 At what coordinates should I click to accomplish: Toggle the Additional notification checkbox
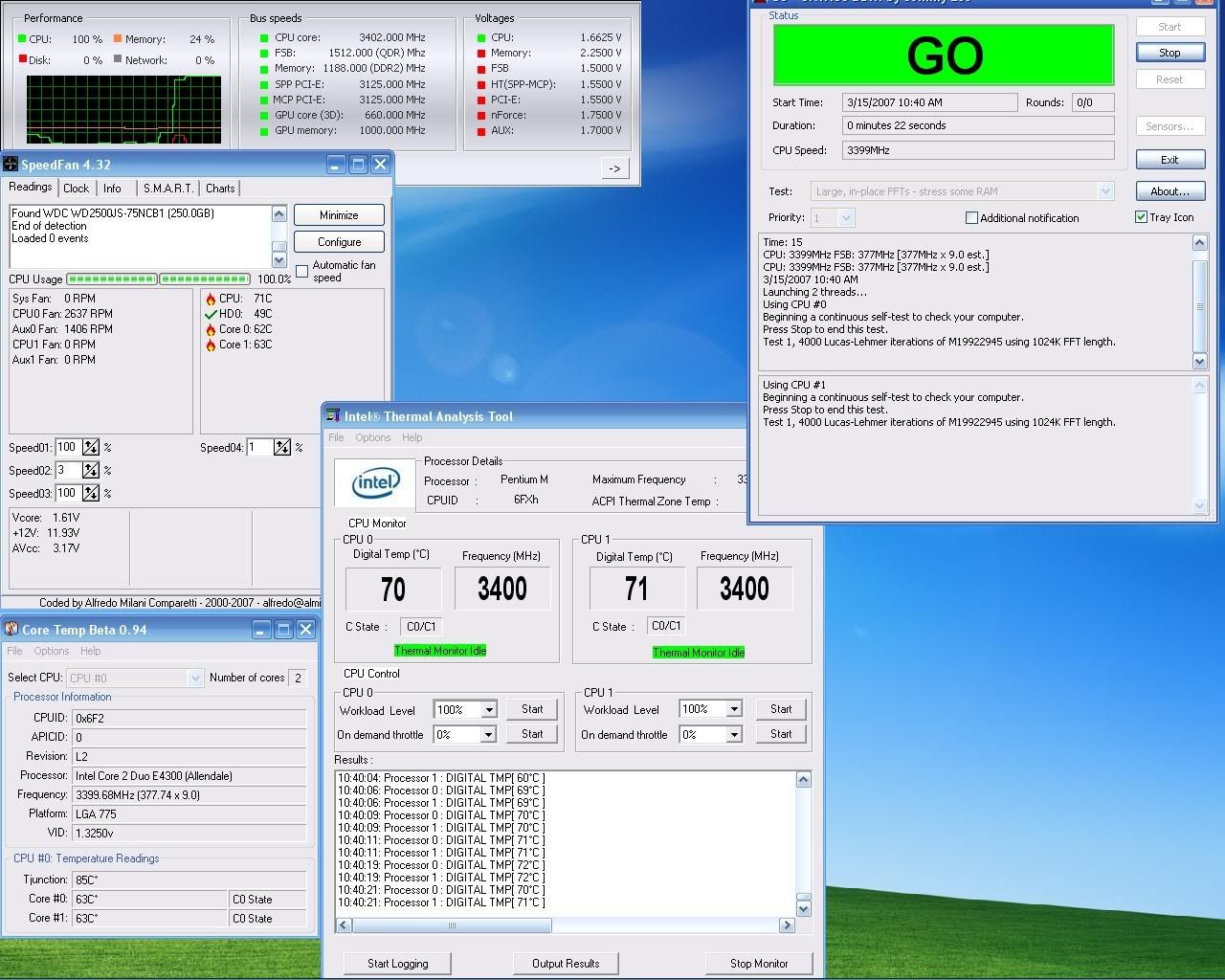[971, 217]
